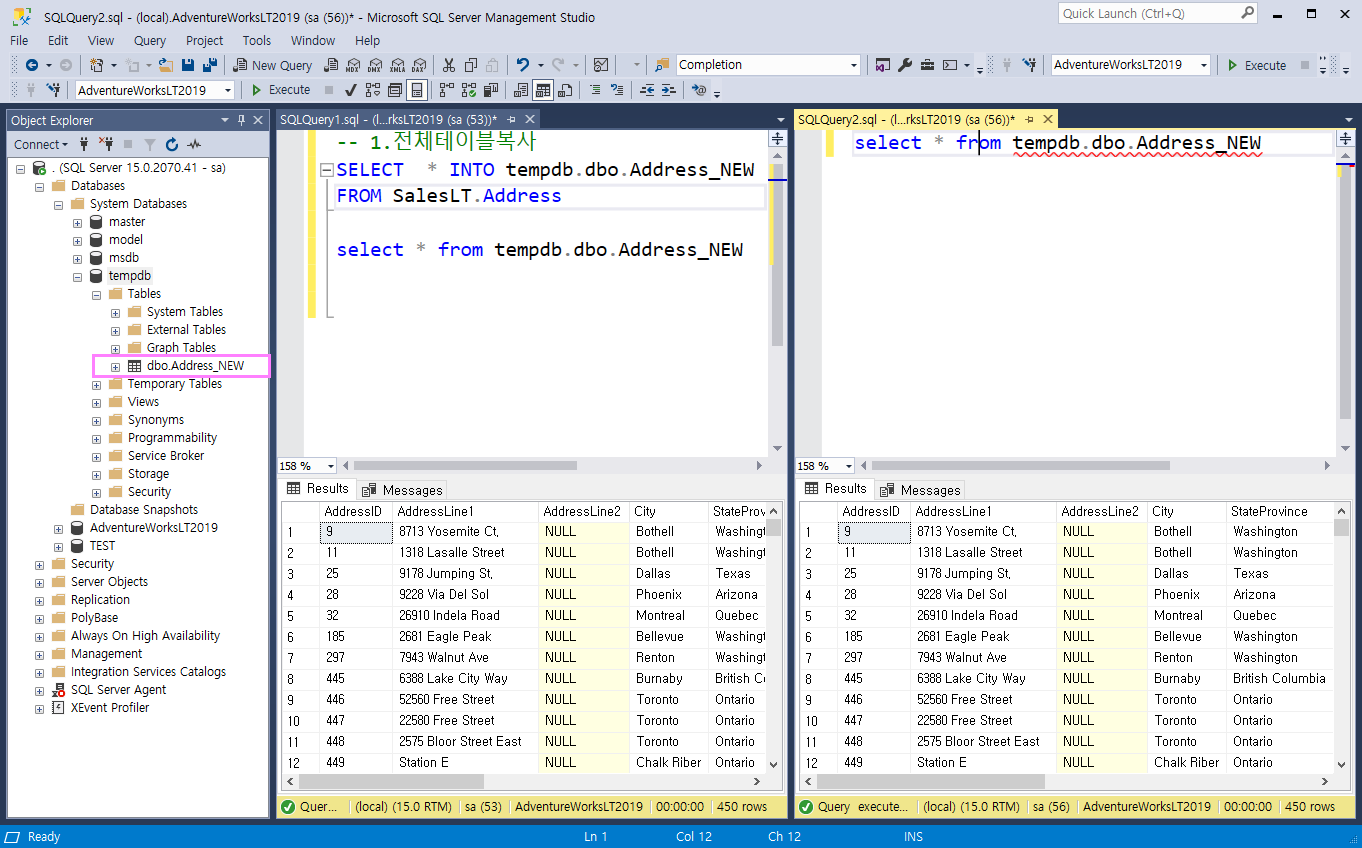
Task: Click the Decrease Indent icon
Action: pos(647,90)
